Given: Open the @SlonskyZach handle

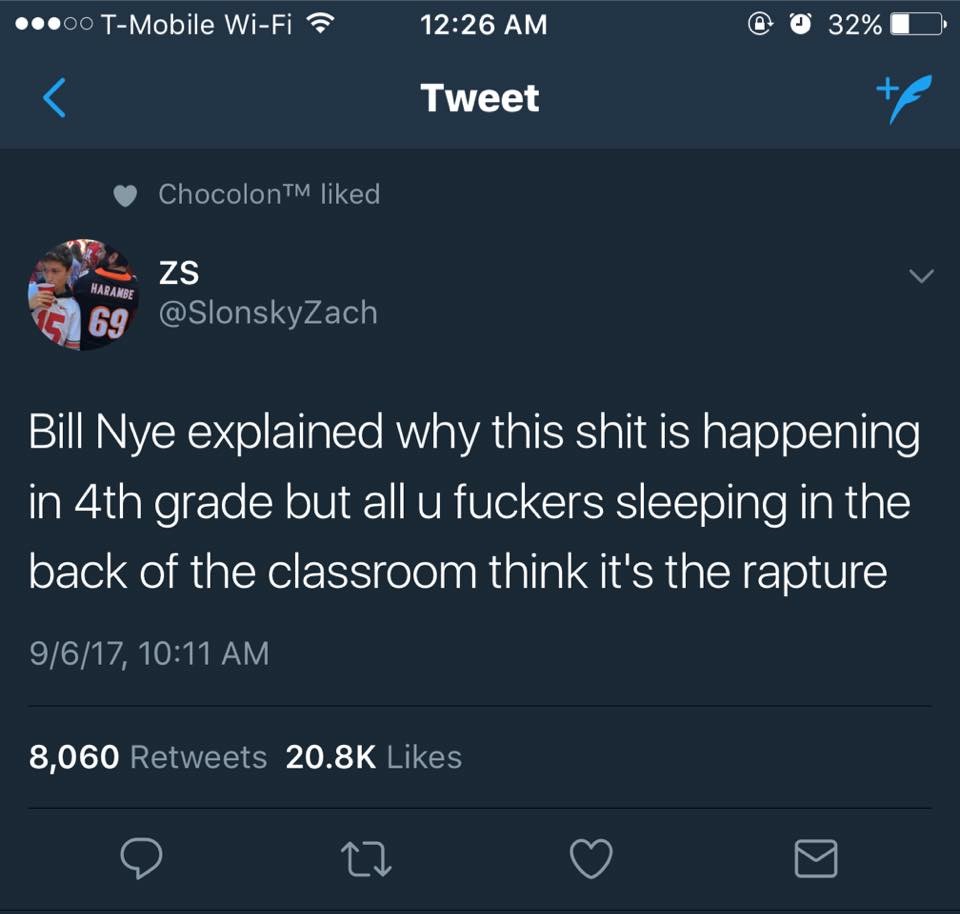Looking at the screenshot, I should pyautogui.click(x=268, y=313).
